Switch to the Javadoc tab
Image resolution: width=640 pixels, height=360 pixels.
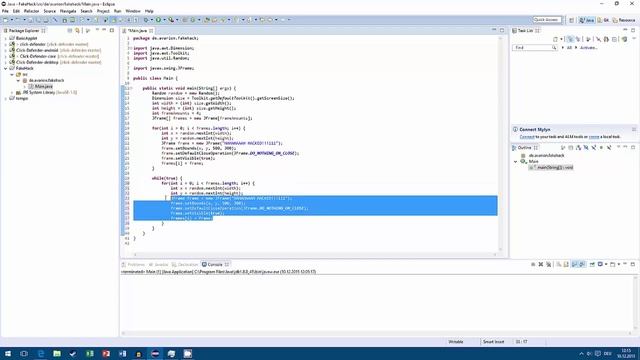click(x=158, y=264)
